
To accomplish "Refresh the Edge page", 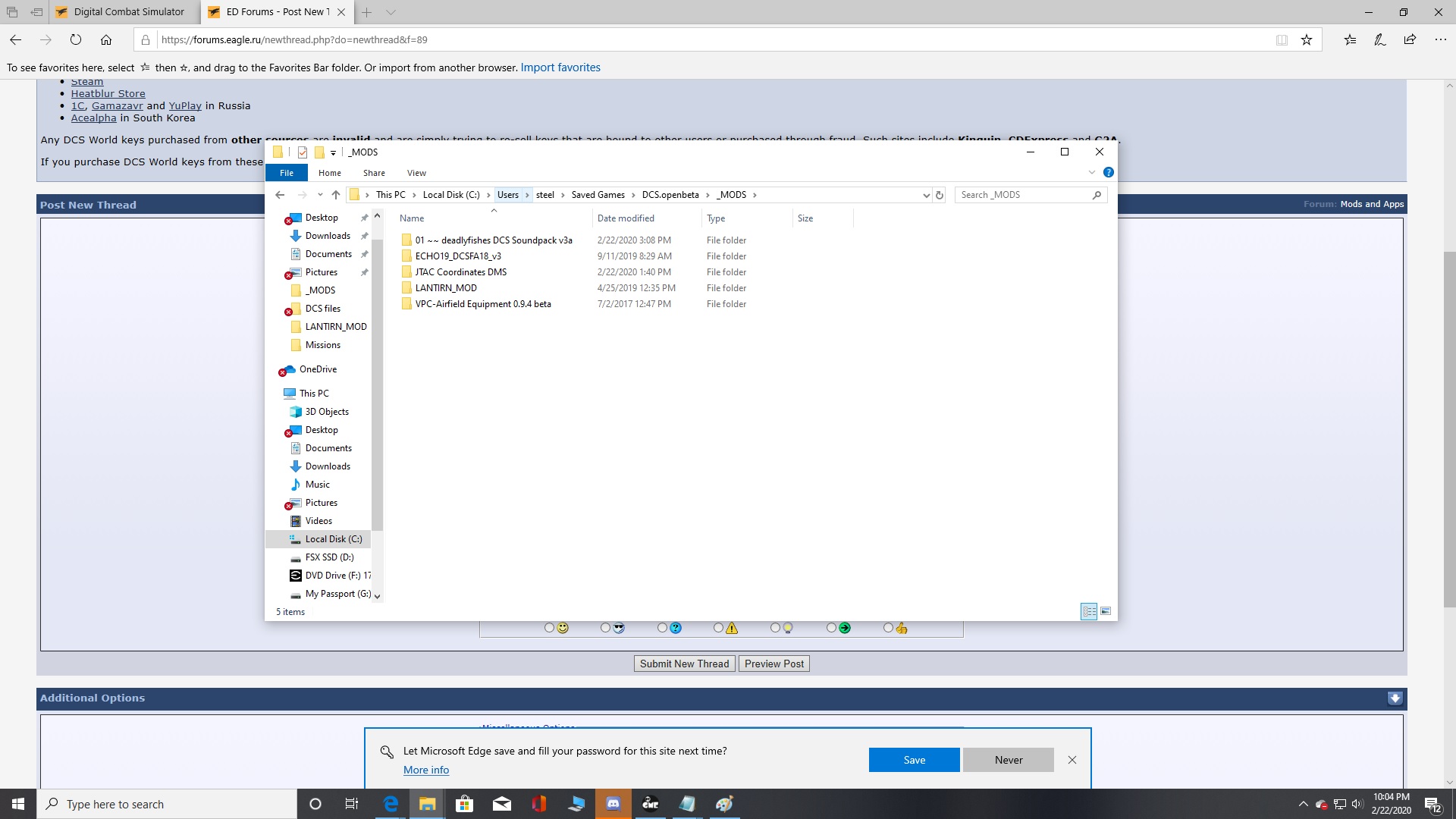I will coord(76,39).
